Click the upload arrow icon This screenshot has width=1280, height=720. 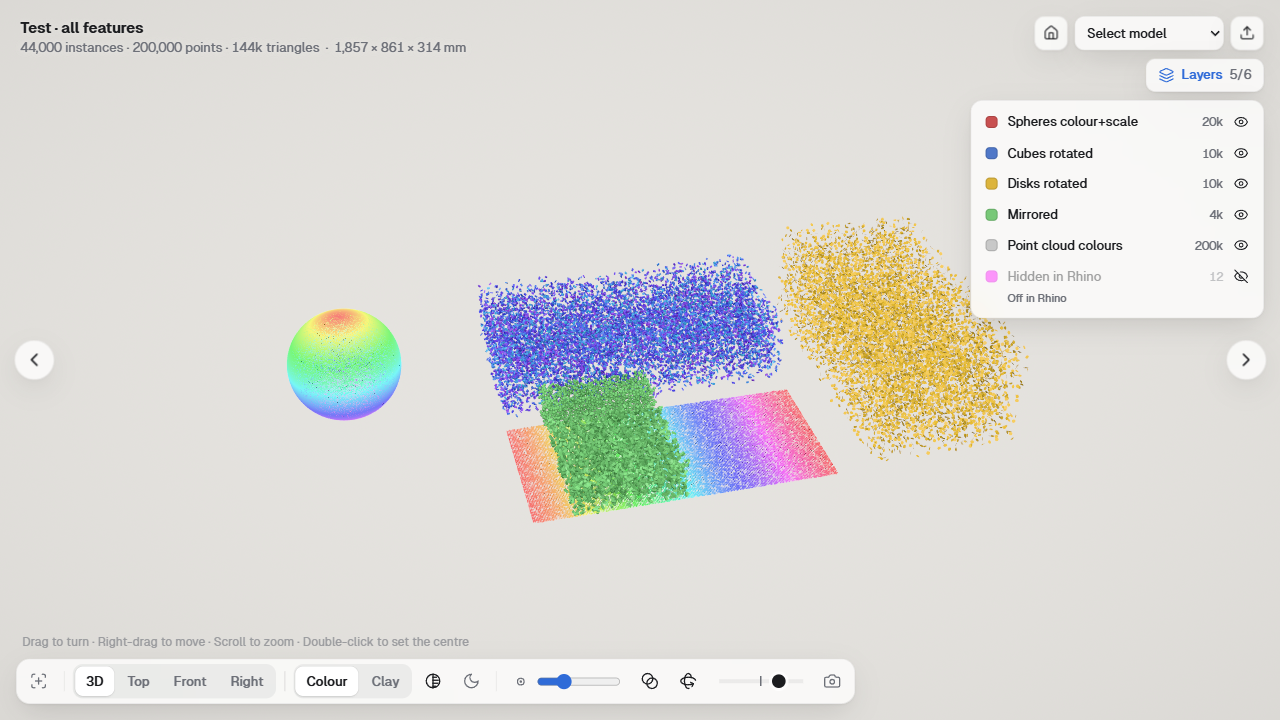[x=1247, y=33]
